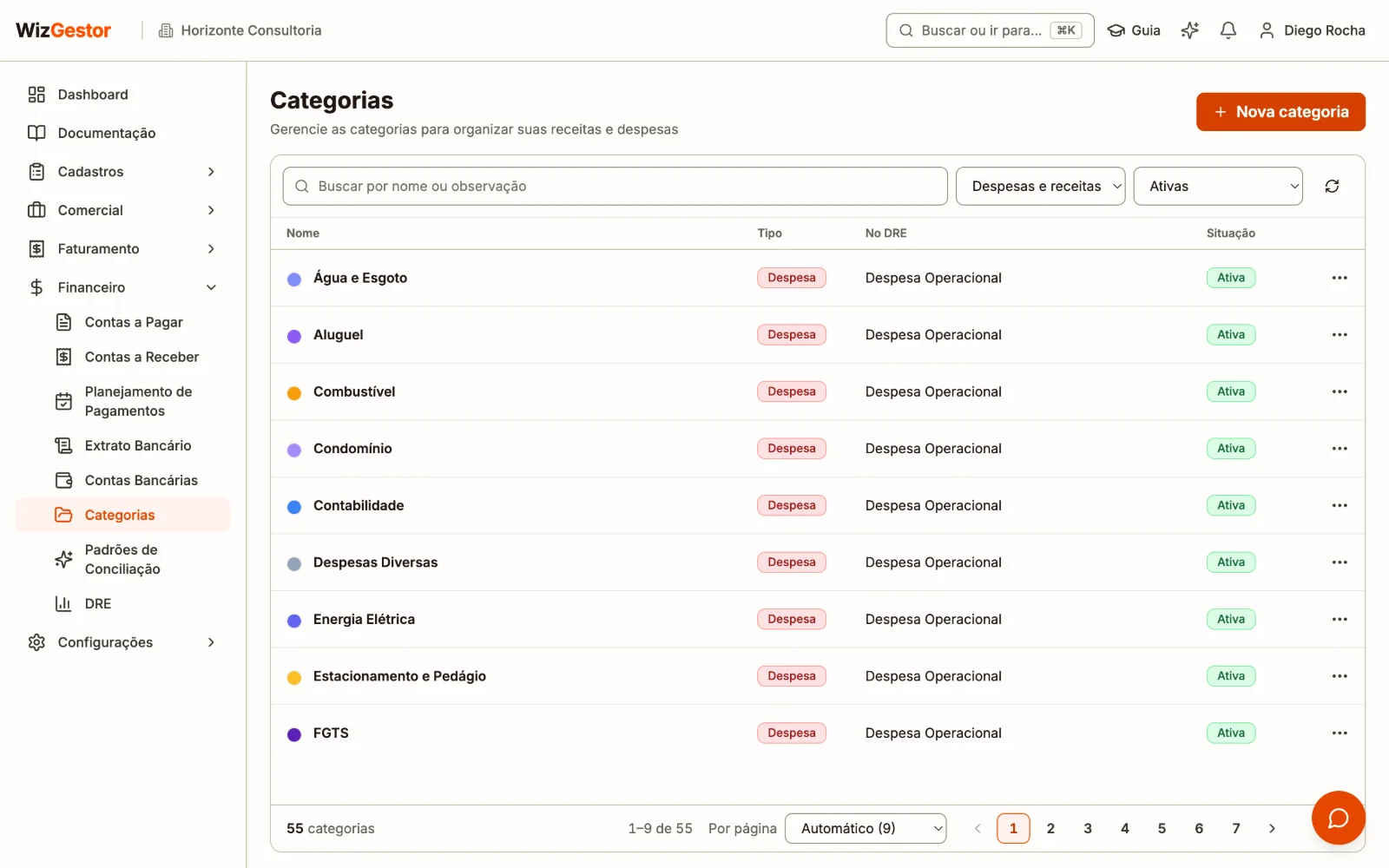Open the notifications bell
The height and width of the screenshot is (868, 1389).
[1228, 30]
